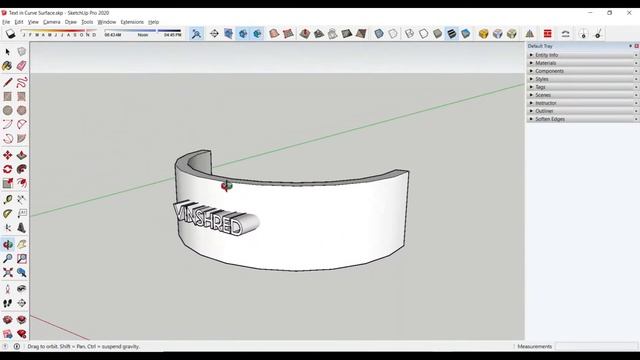Open the Draw menu
Screen dimensions: 640x360
click(x=71, y=22)
